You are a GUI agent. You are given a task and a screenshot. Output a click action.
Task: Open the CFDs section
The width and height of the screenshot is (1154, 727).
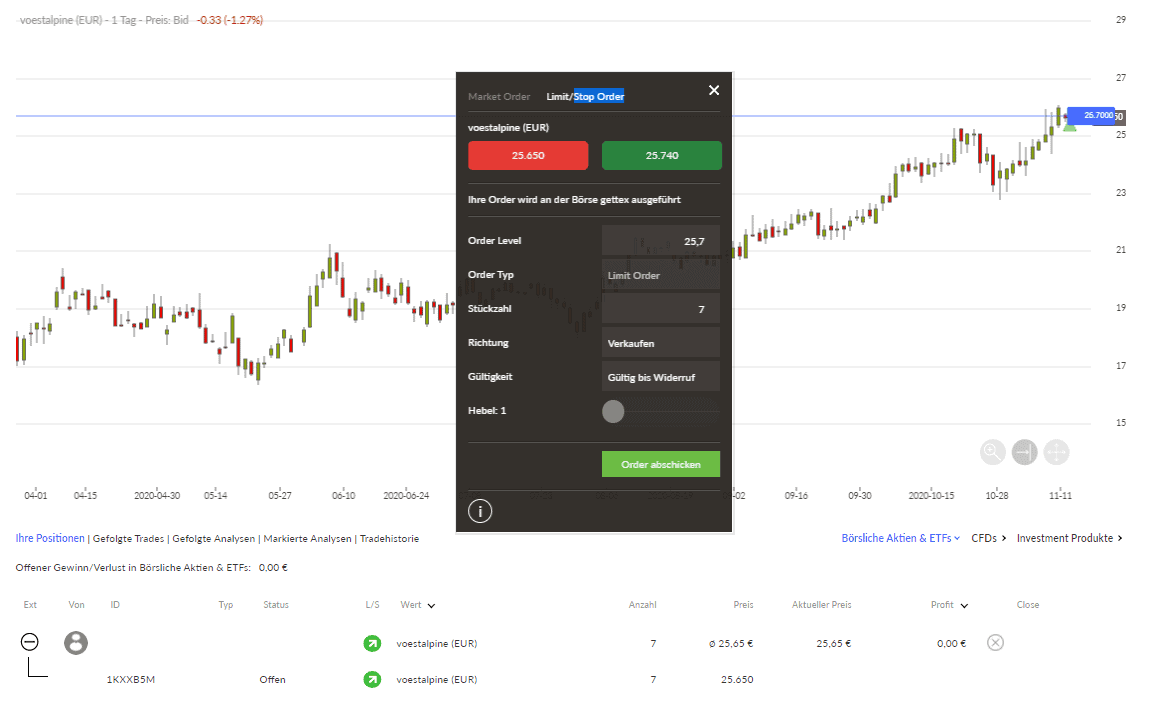(988, 538)
